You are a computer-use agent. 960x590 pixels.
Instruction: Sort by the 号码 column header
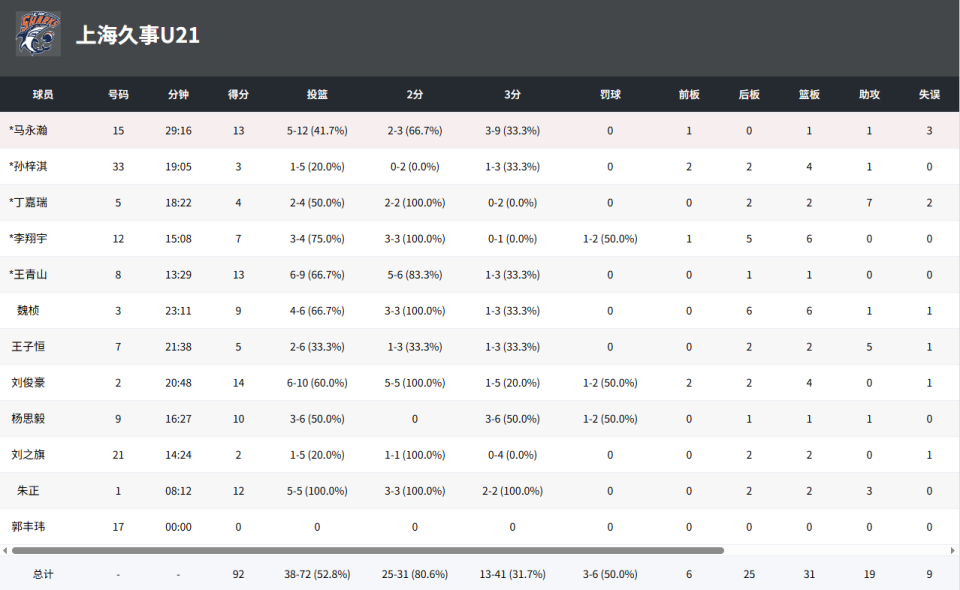point(118,94)
